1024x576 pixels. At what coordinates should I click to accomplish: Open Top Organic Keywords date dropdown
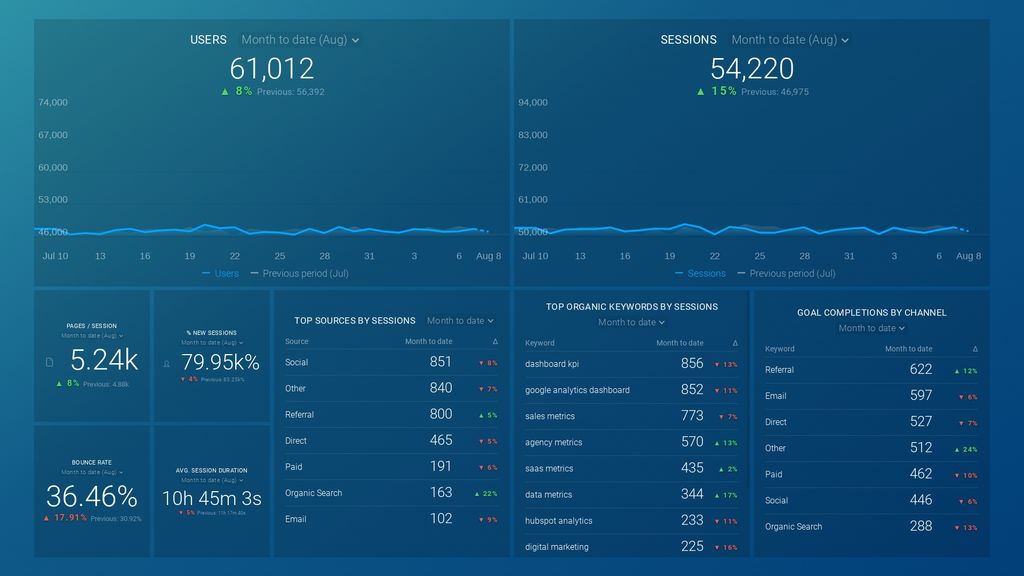631,322
